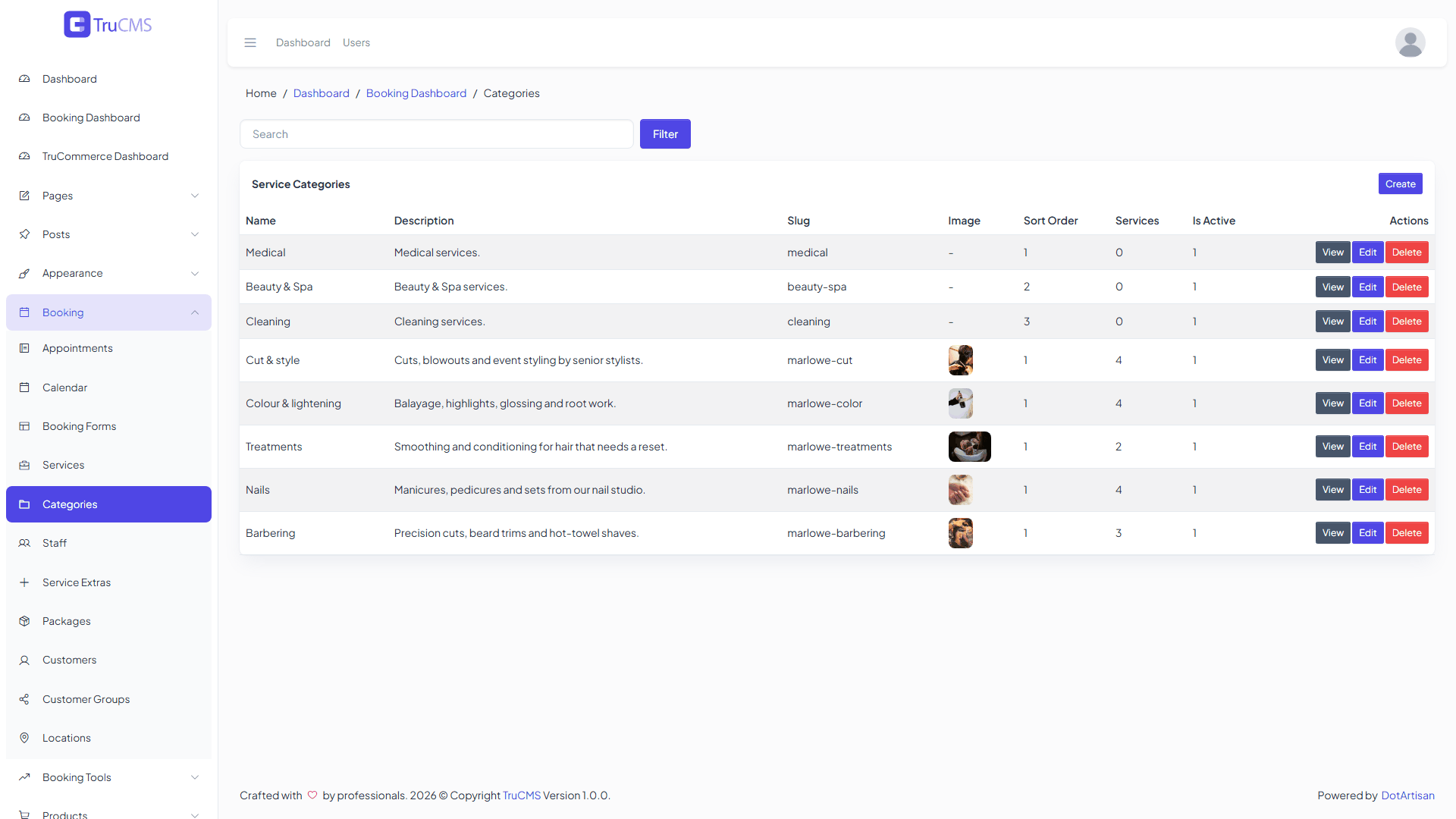Click the Pages edit icon in sidebar

tap(24, 196)
